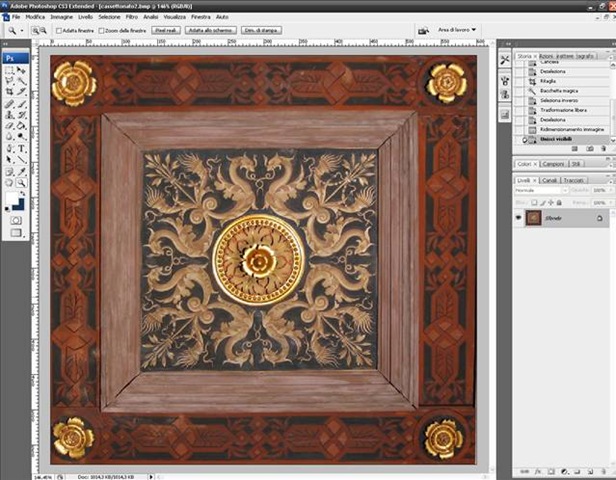Select the Type tool
This screenshot has width=616, height=480.
[22, 148]
